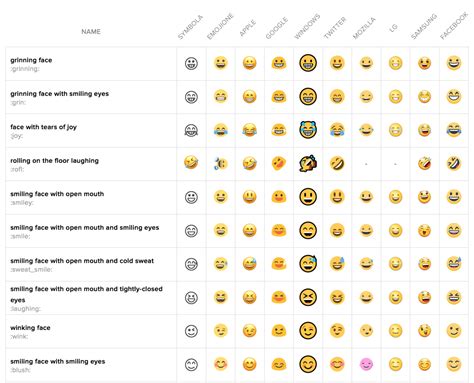Select the Facebook smiling face with cold sweat emoji

(454, 263)
